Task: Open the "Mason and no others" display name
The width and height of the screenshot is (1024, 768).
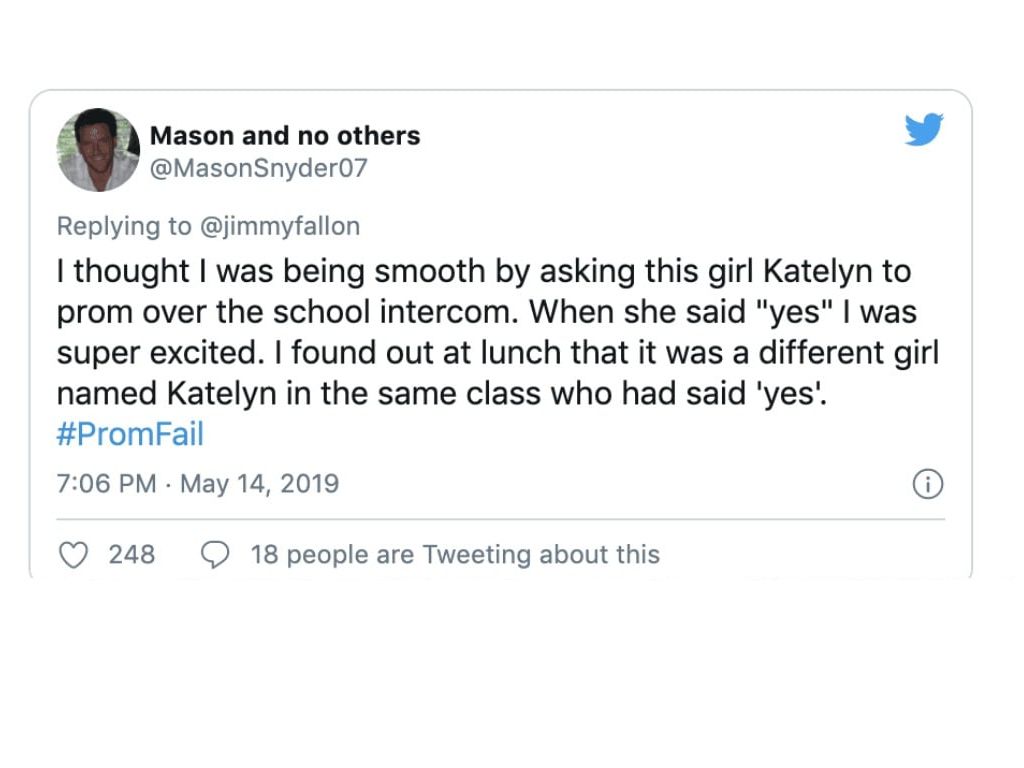Action: pos(285,136)
